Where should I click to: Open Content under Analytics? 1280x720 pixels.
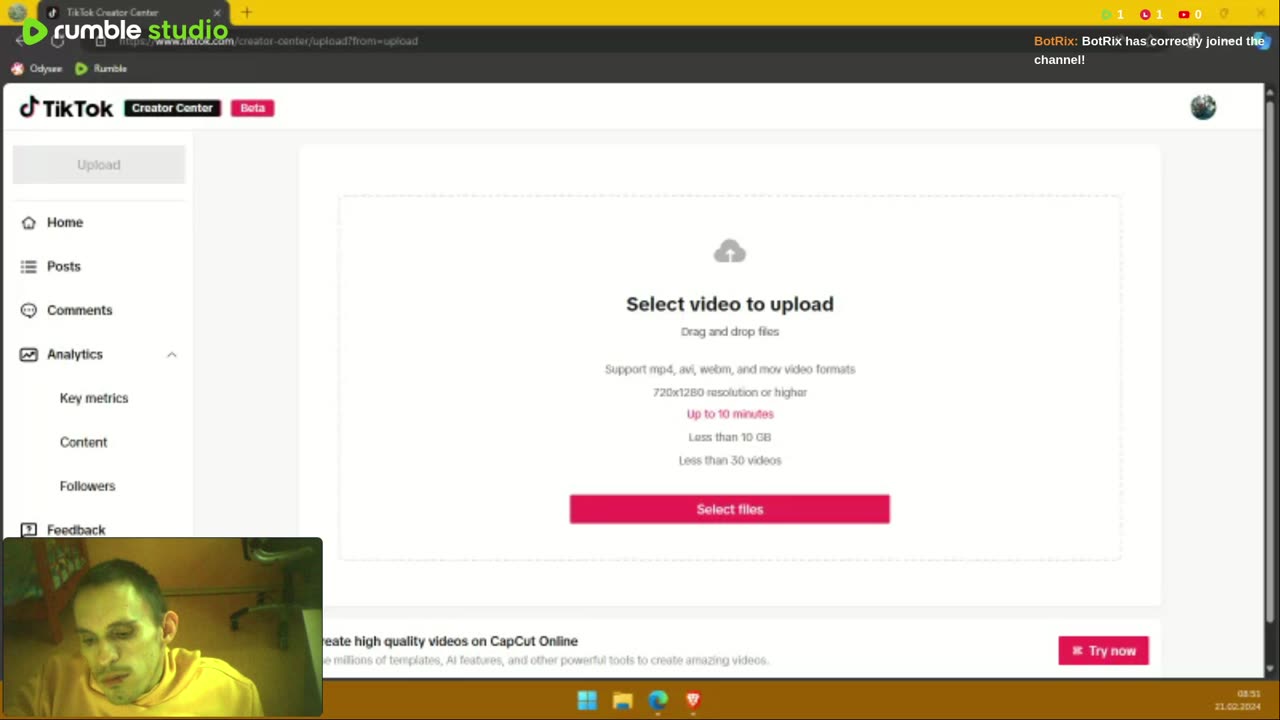[x=83, y=442]
